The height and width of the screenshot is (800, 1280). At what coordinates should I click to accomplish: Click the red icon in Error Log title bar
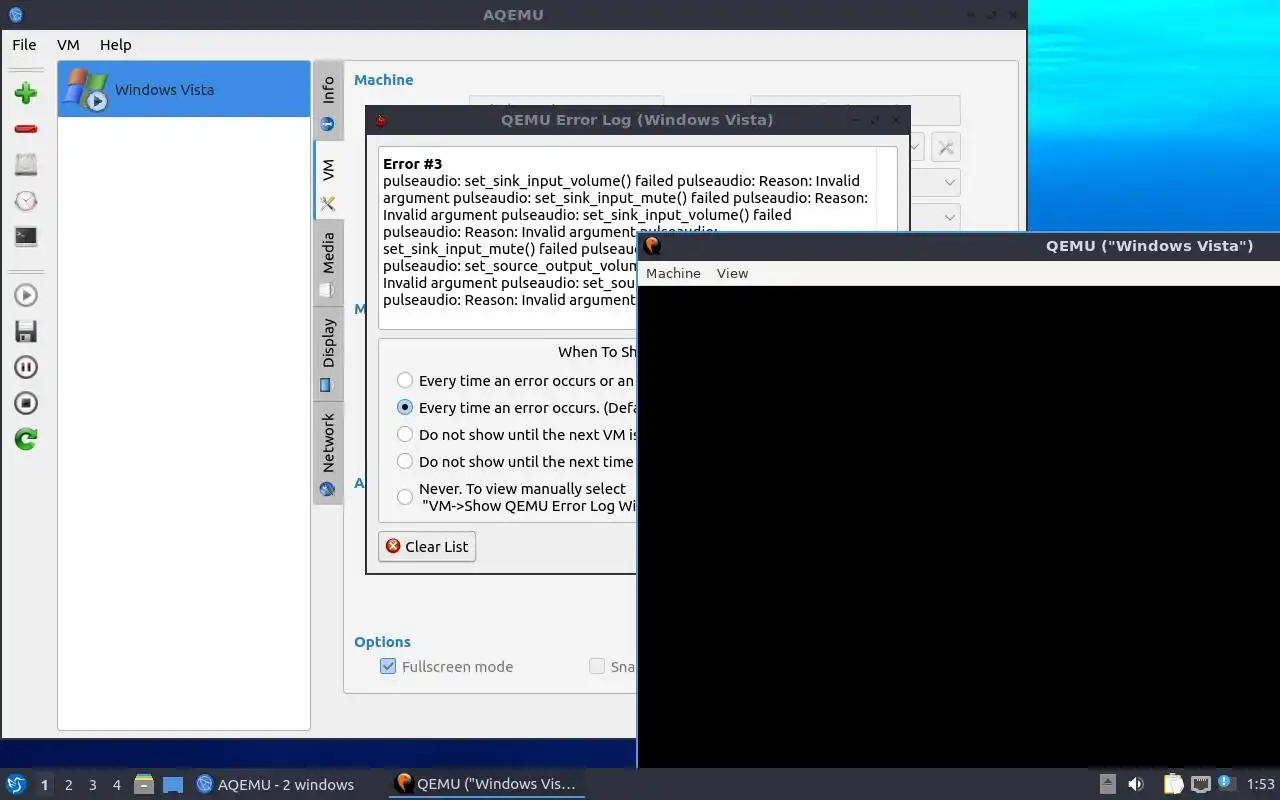pos(380,120)
